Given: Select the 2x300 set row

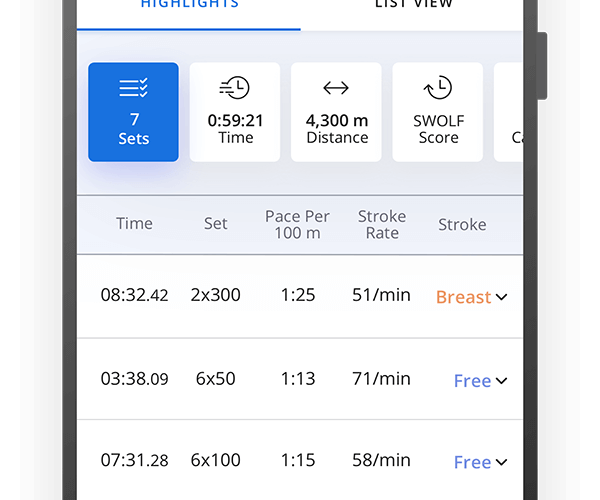Looking at the screenshot, I should tap(216, 296).
